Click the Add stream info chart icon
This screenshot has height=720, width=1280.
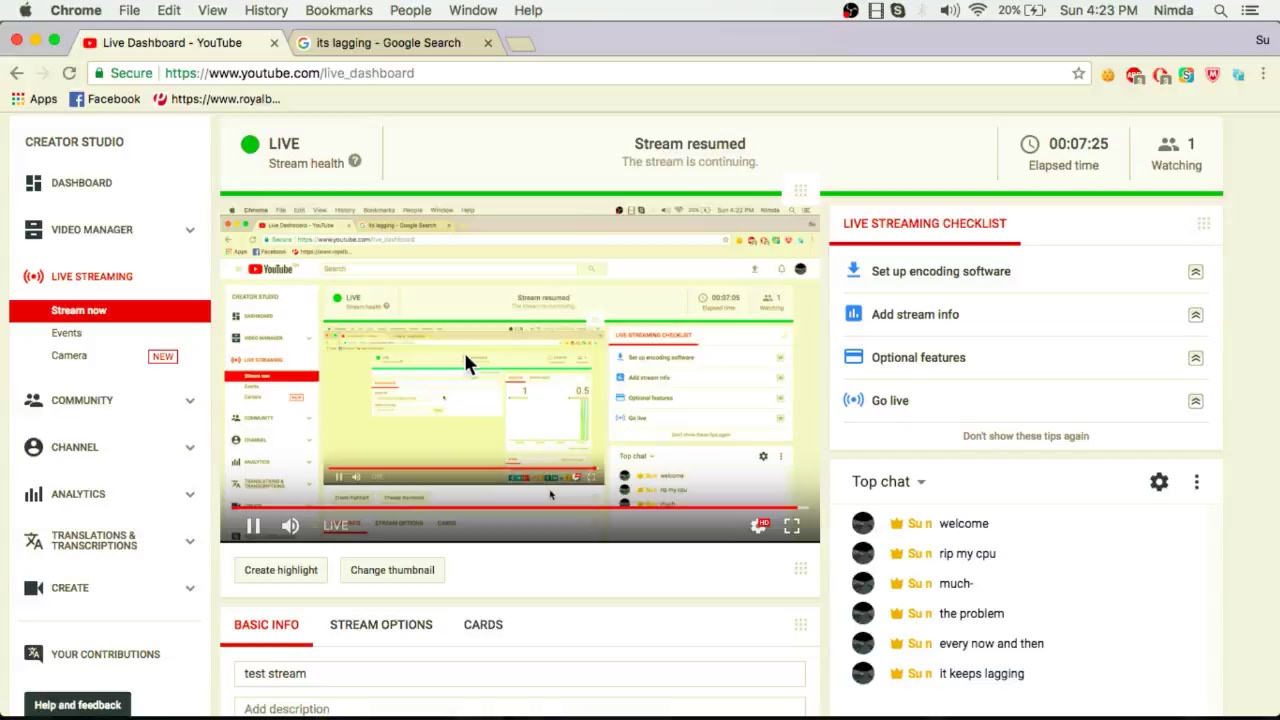(x=853, y=314)
